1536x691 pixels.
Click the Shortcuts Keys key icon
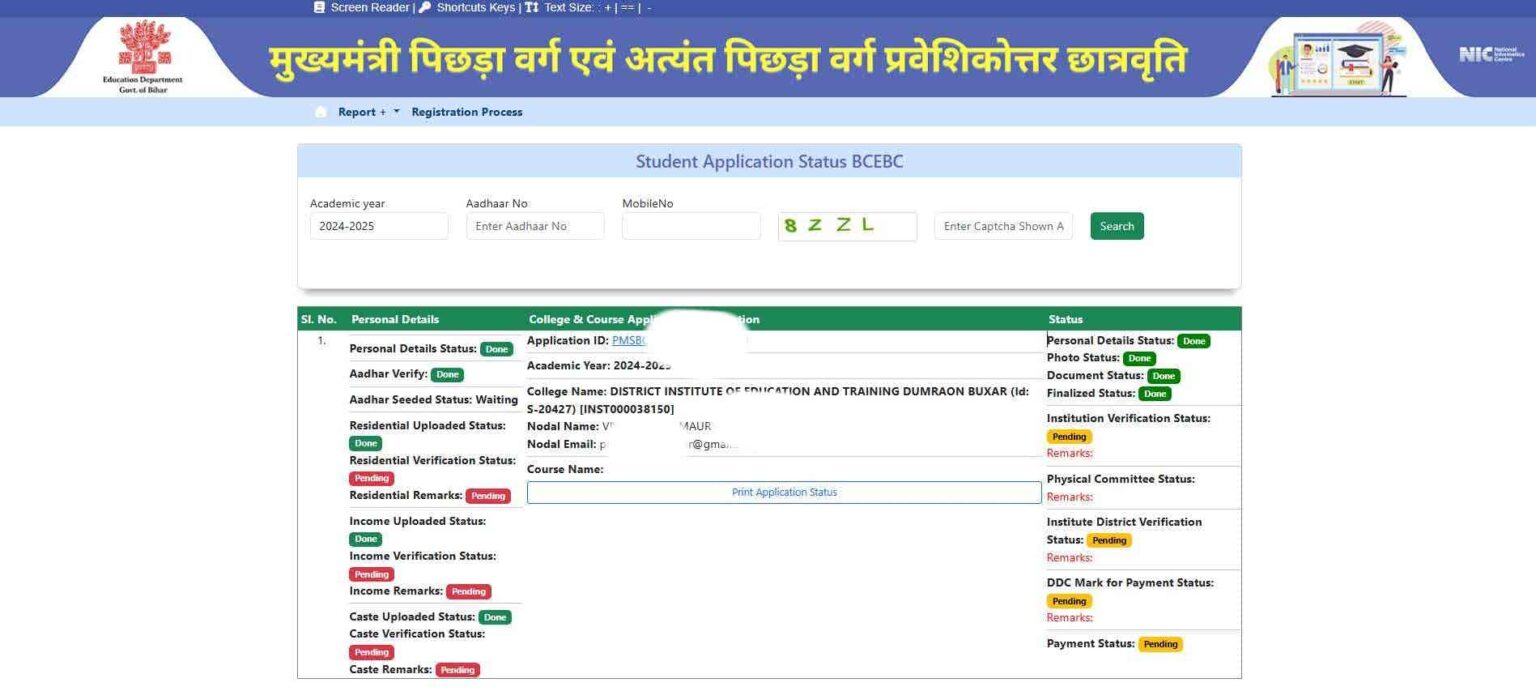(x=425, y=7)
